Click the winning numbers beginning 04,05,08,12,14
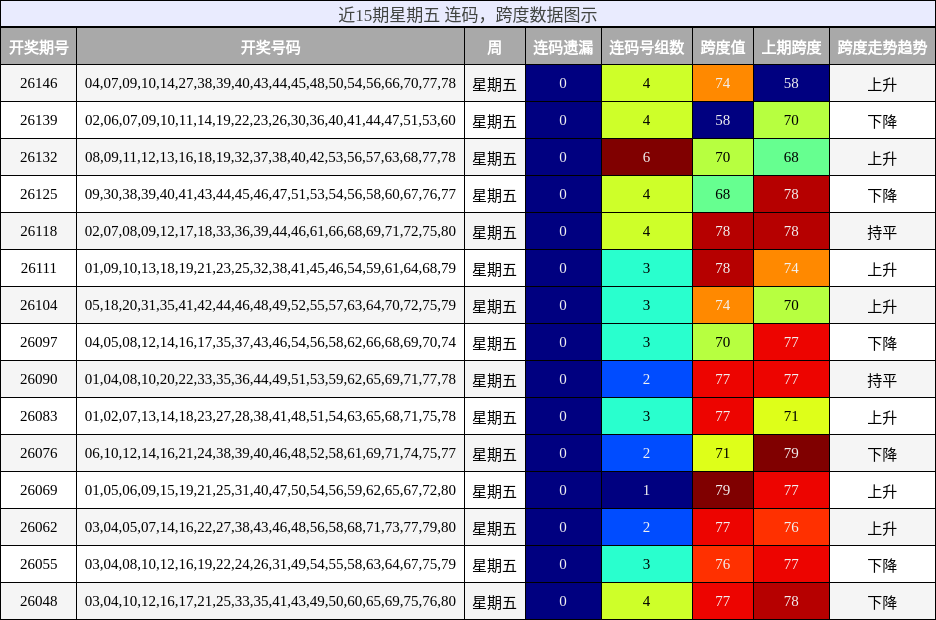This screenshot has height=620, width=936. 270,342
